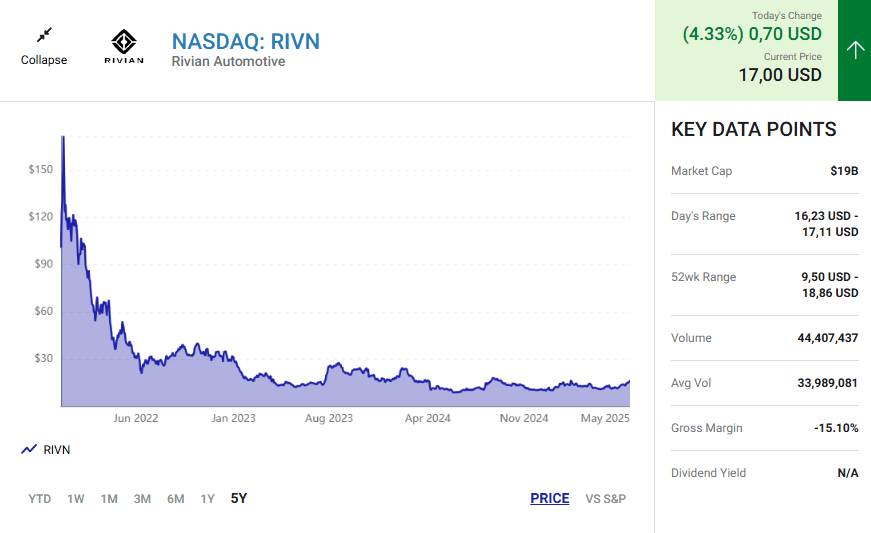The width and height of the screenshot is (871, 533).
Task: Switch chart to PRICE view
Action: [x=549, y=498]
